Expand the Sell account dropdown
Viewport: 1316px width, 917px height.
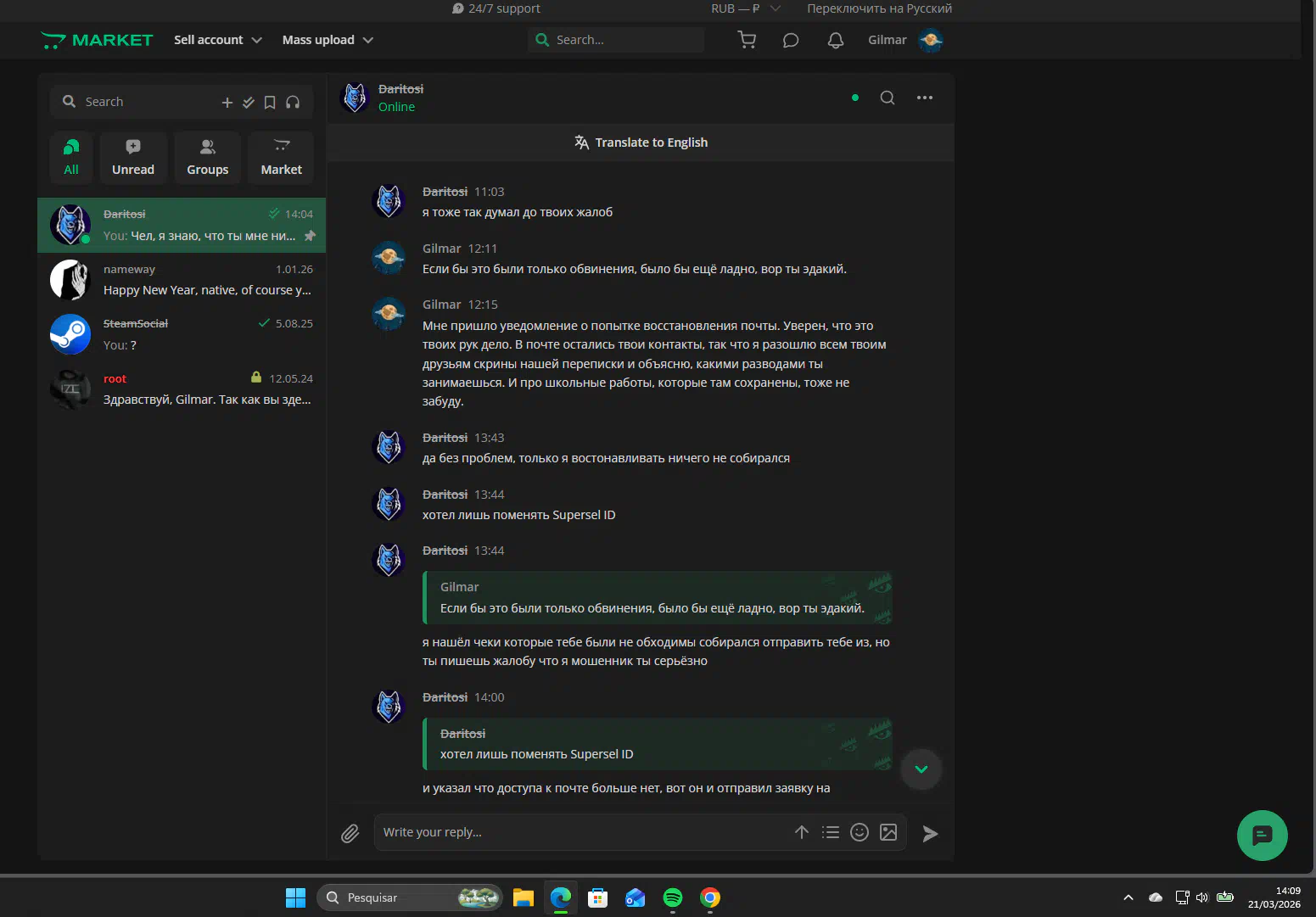click(218, 40)
